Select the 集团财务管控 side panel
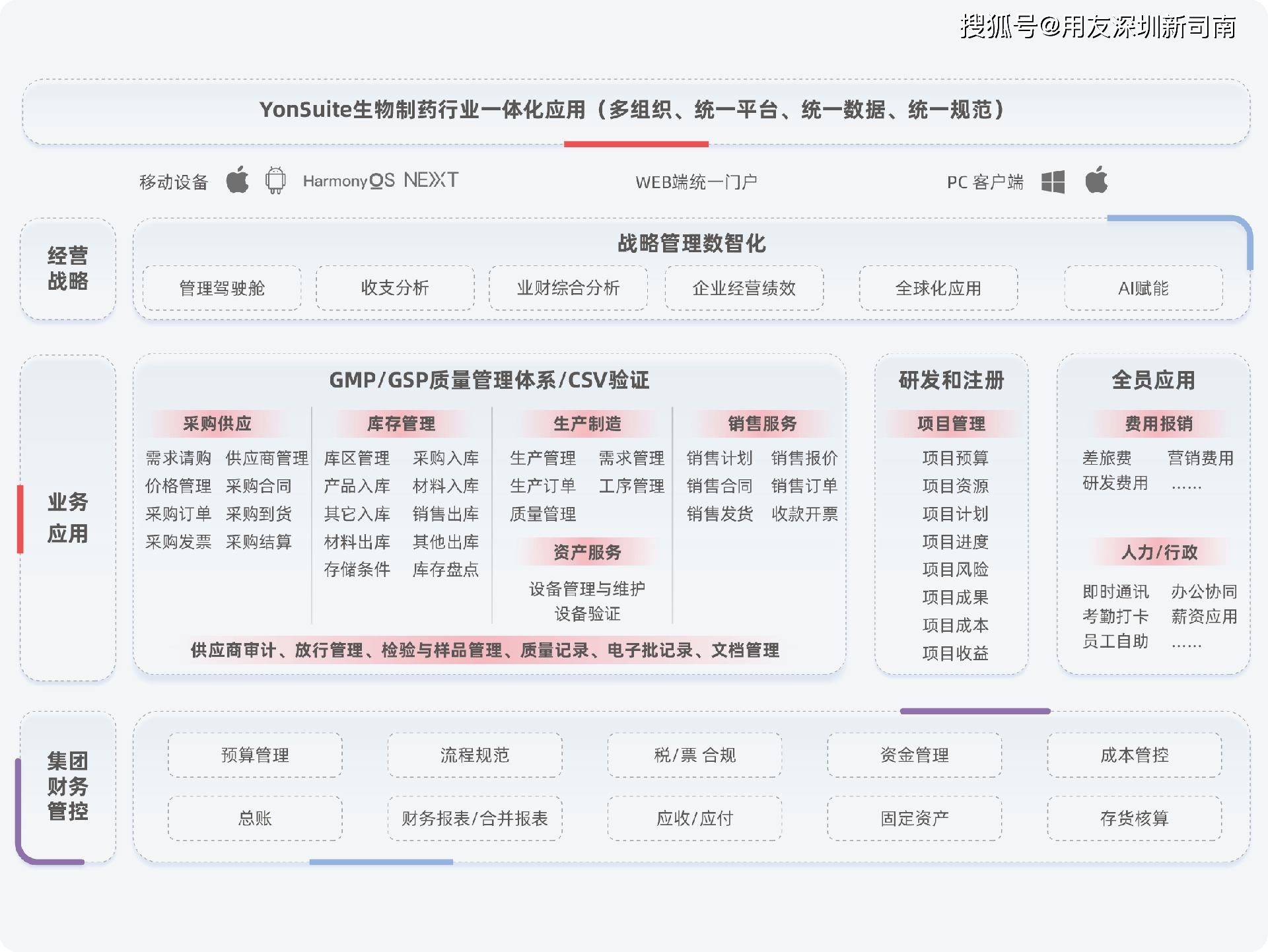The width and height of the screenshot is (1268, 952). point(67,786)
